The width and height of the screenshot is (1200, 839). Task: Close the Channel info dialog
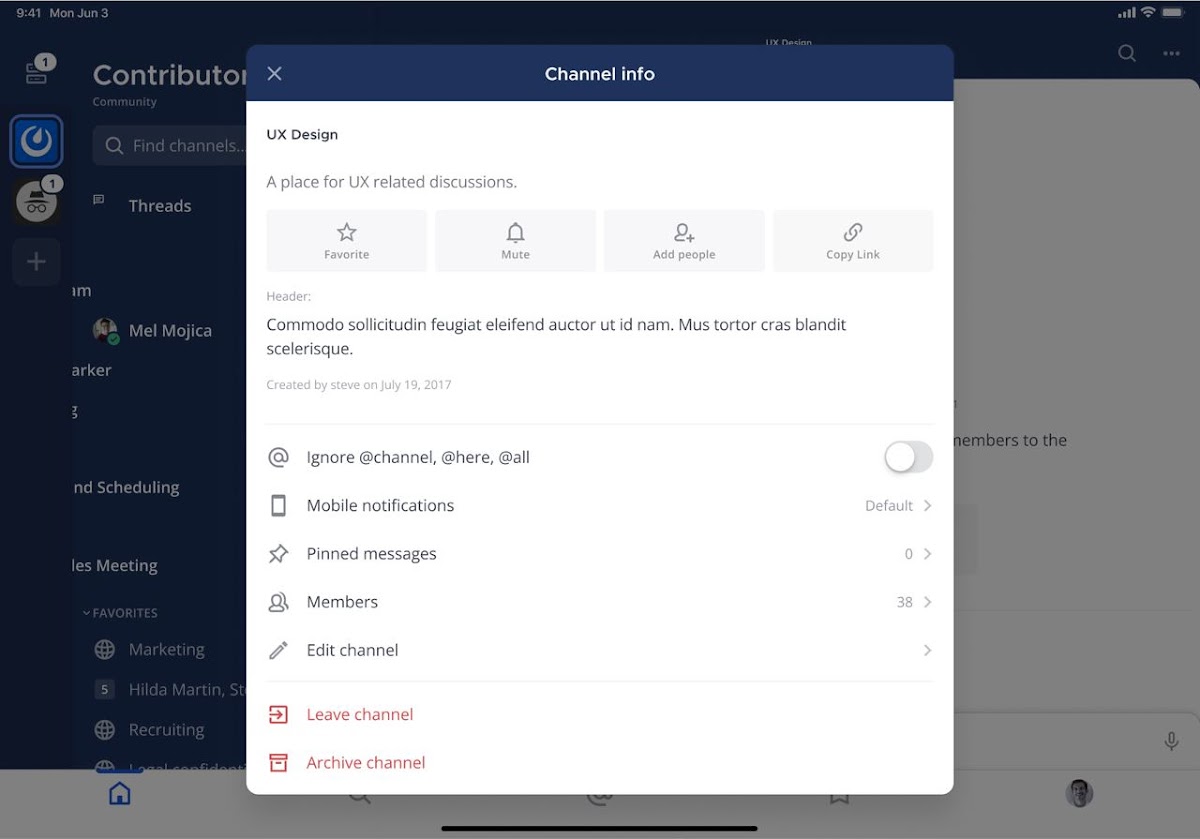point(275,74)
